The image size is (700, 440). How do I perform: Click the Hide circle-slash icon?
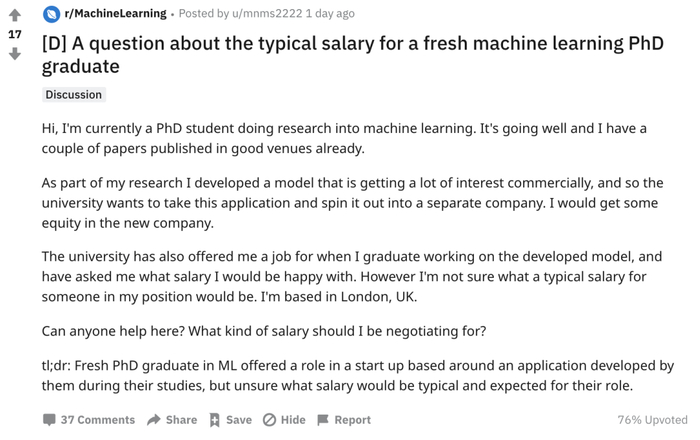[269, 420]
